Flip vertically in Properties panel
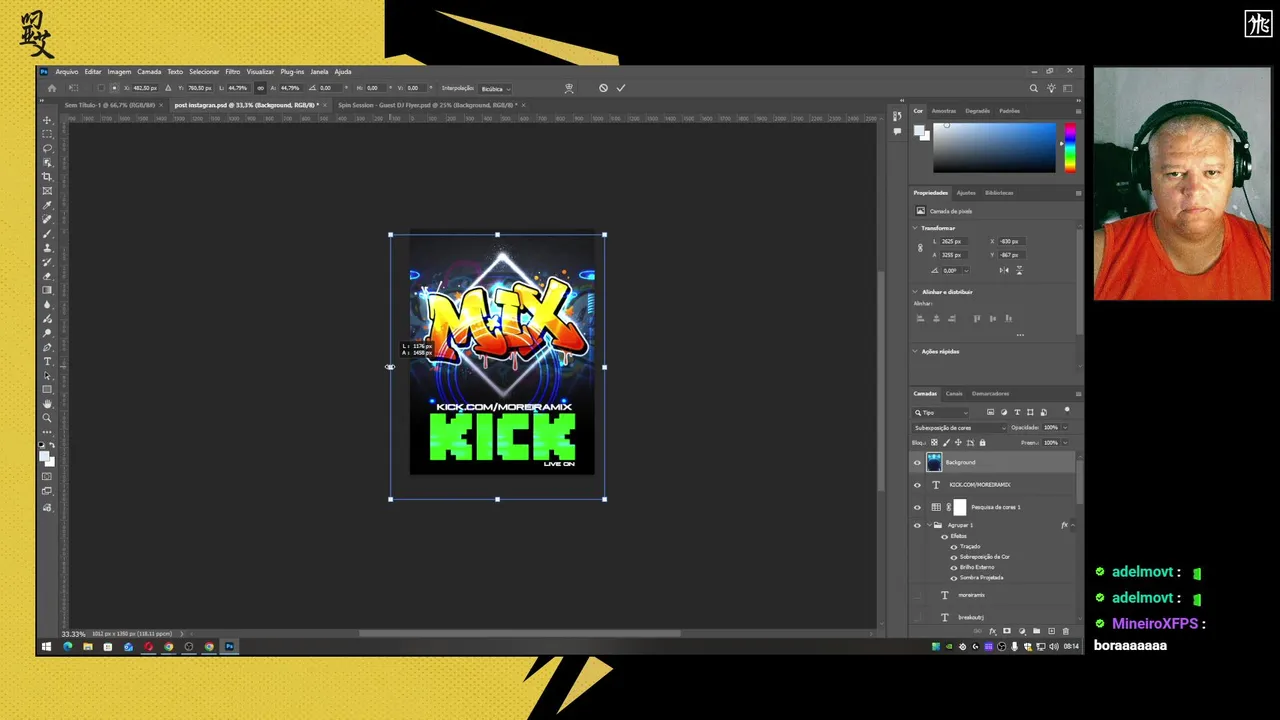The image size is (1280, 720). coord(1018,270)
